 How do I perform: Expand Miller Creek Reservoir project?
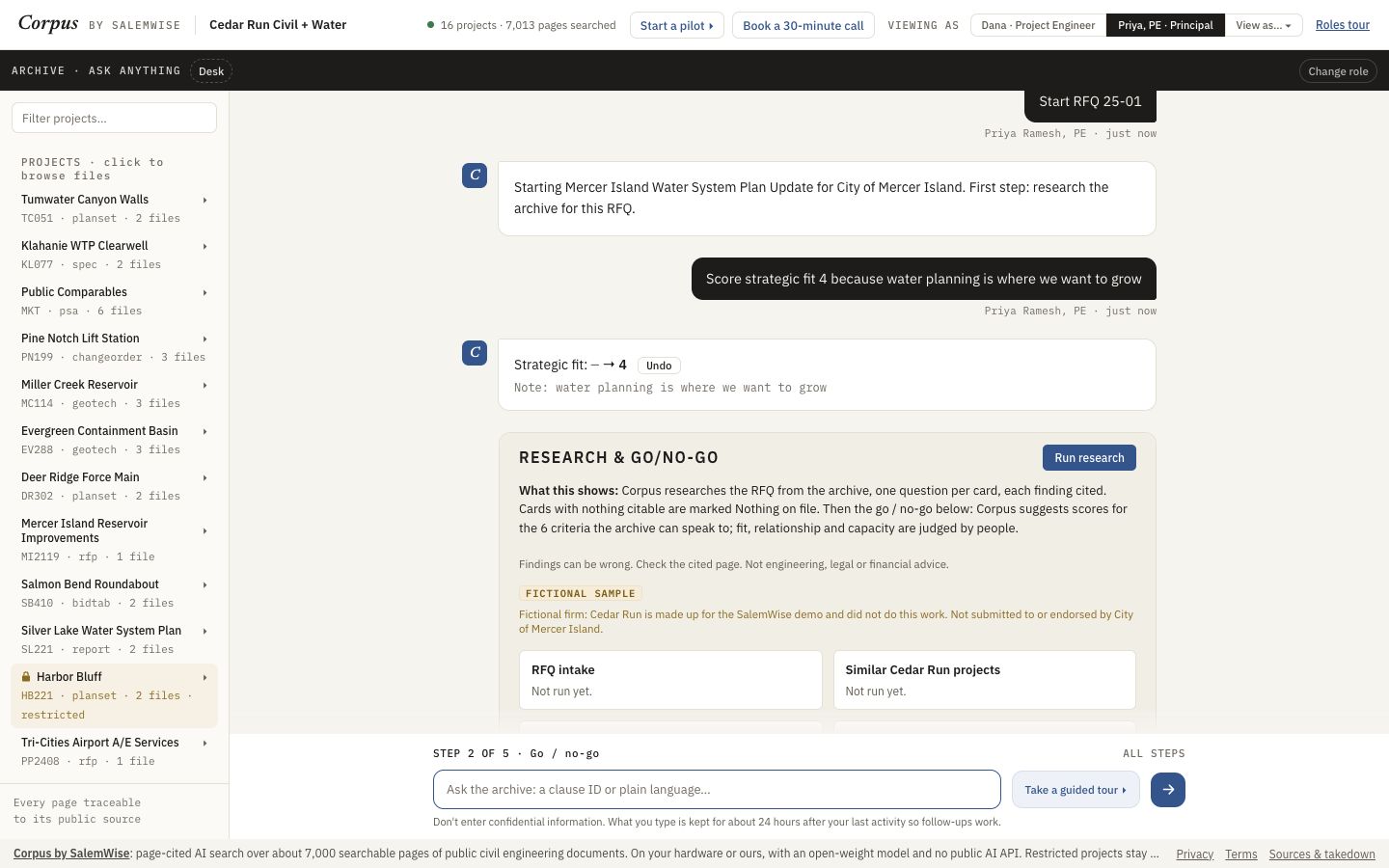(114, 393)
